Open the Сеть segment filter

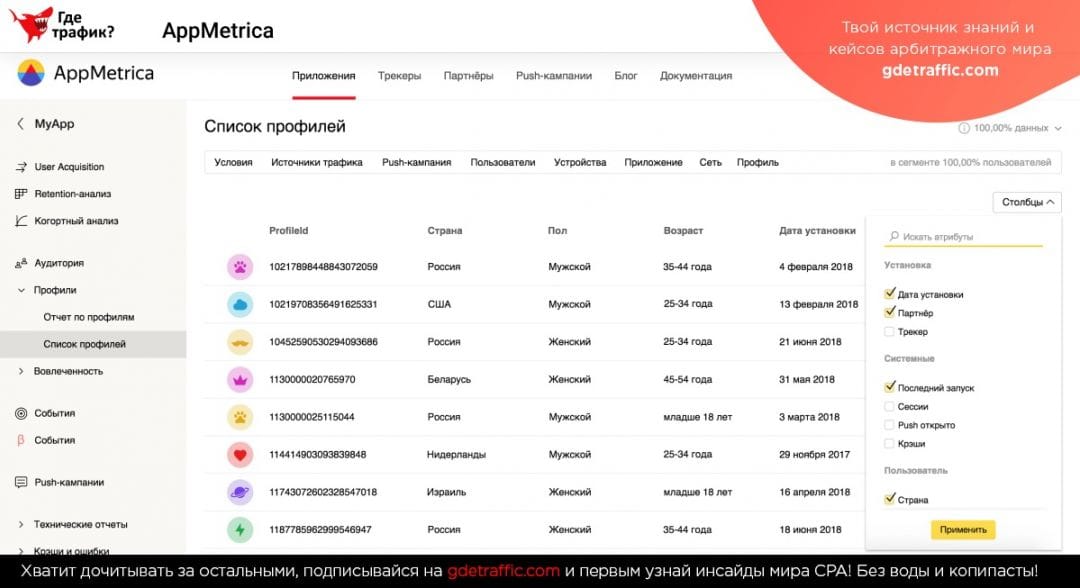tap(710, 162)
